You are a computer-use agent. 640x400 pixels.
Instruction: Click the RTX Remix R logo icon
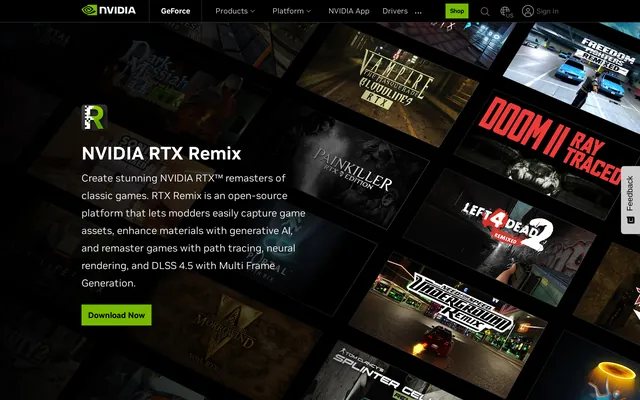click(x=94, y=117)
